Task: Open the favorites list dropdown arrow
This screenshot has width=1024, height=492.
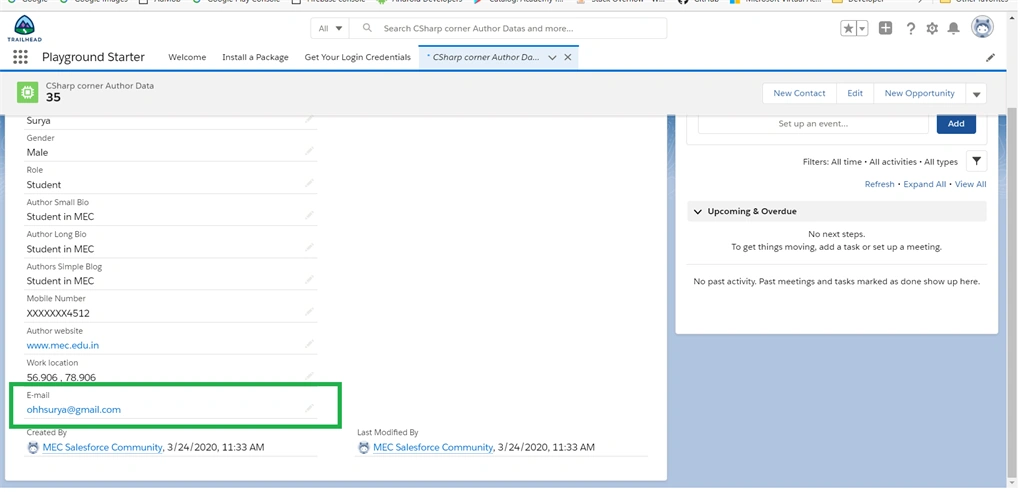Action: click(862, 29)
